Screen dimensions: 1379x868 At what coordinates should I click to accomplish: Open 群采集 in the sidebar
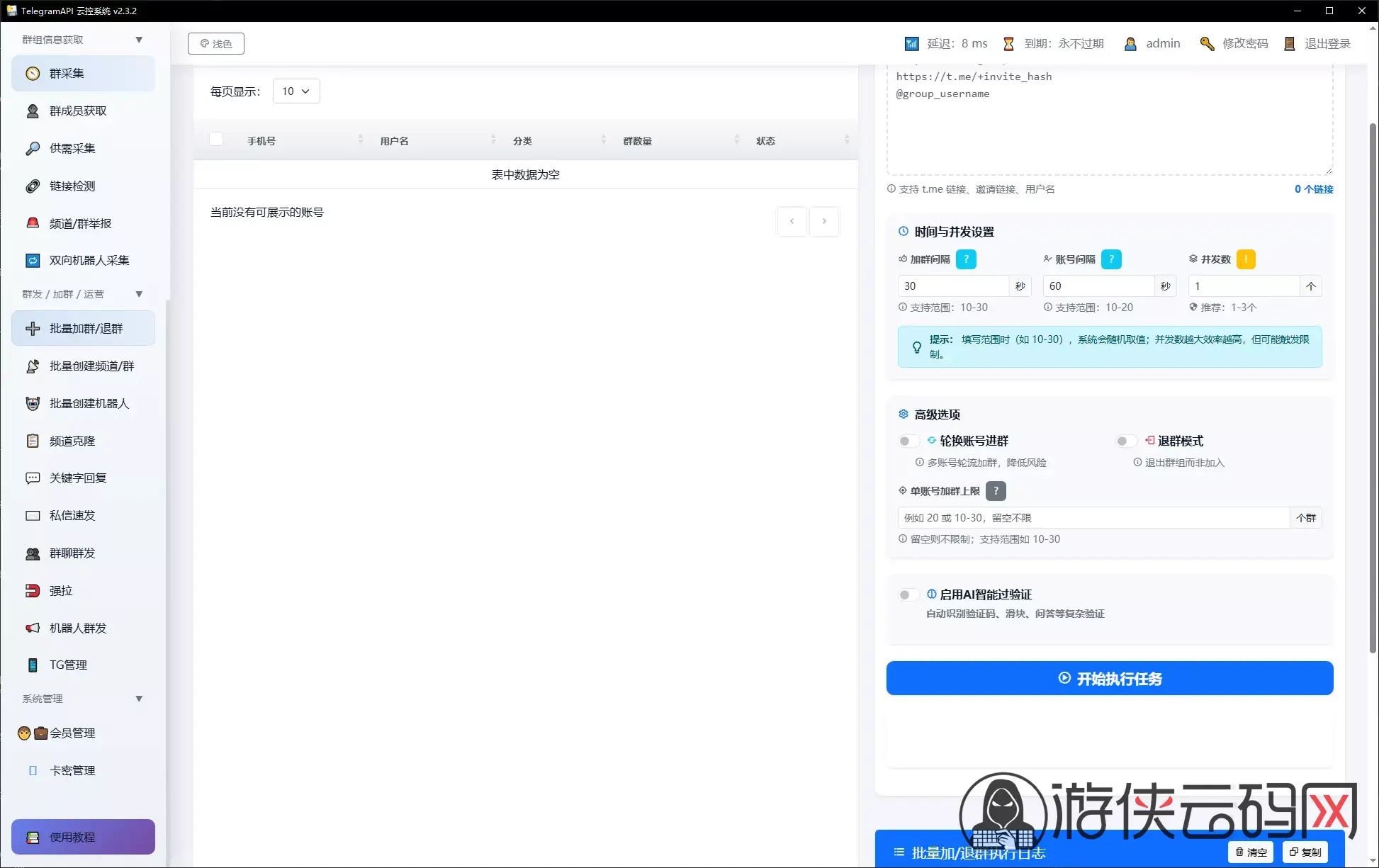(x=83, y=74)
